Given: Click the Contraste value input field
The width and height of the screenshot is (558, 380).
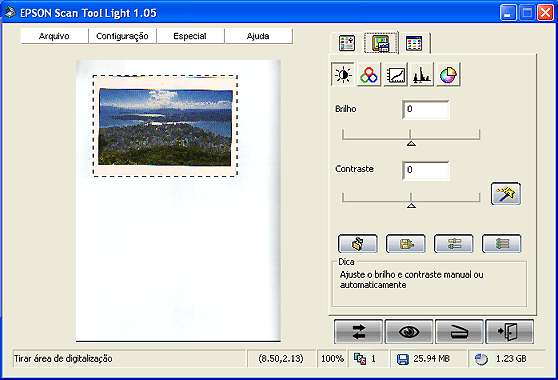Looking at the screenshot, I should (426, 170).
